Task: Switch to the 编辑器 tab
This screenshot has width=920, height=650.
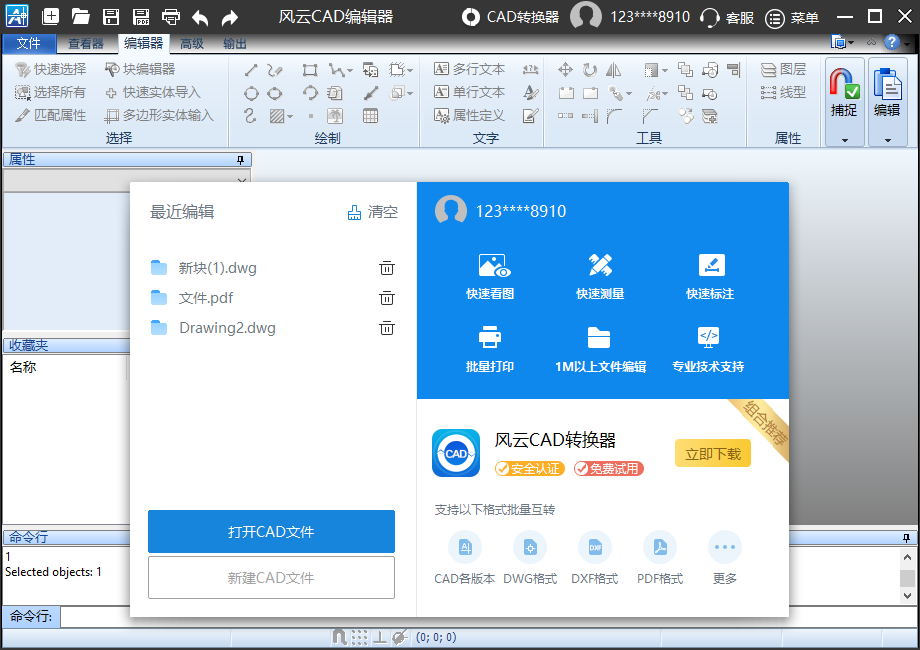Action: point(143,43)
